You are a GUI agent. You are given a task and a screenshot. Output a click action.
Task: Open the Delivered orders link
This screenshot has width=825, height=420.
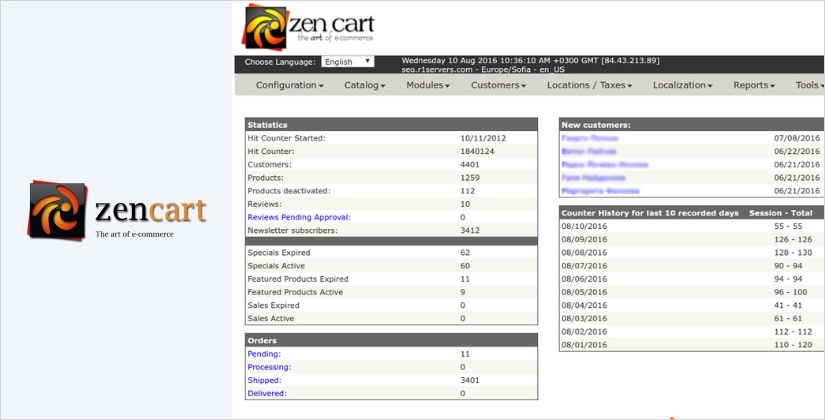tap(267, 393)
